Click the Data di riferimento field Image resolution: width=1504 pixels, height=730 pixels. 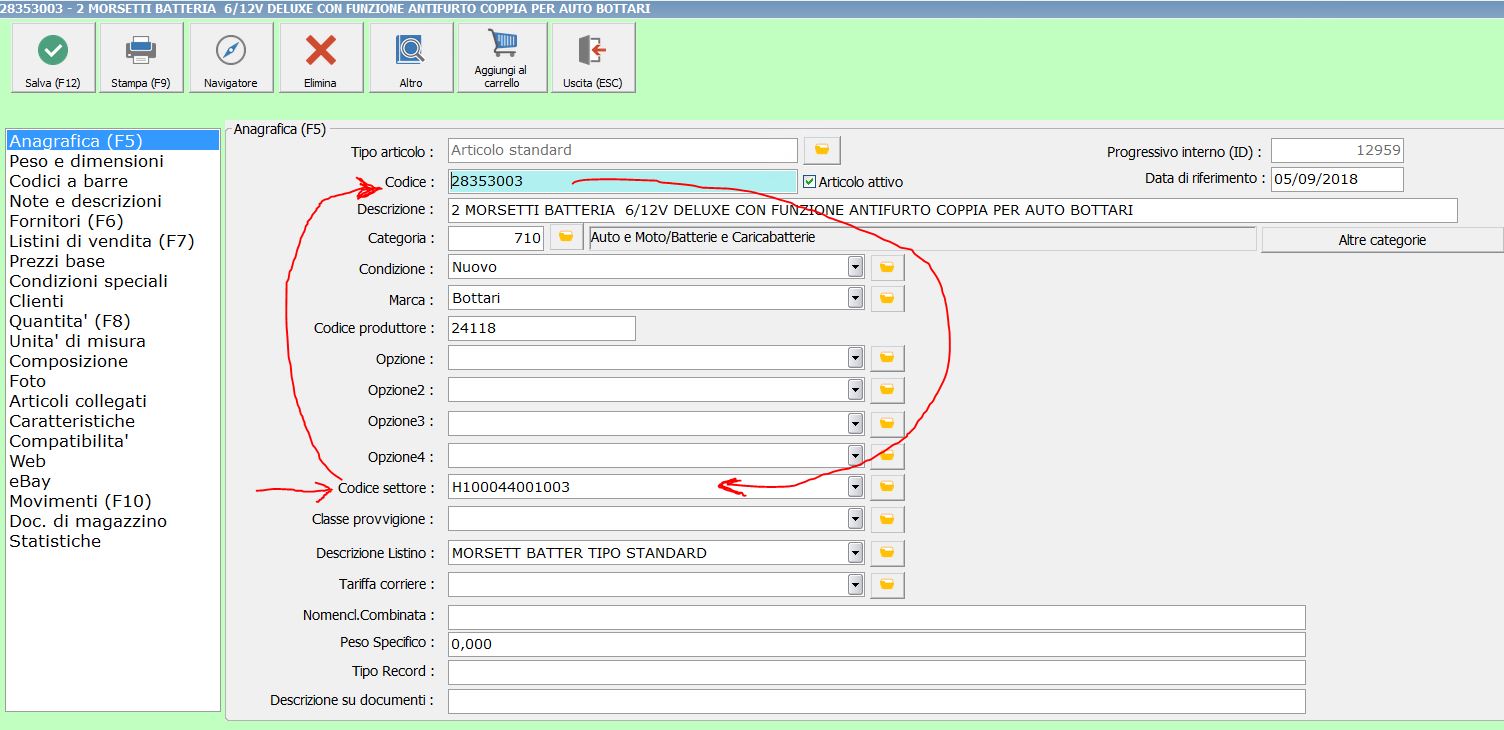pos(1337,179)
